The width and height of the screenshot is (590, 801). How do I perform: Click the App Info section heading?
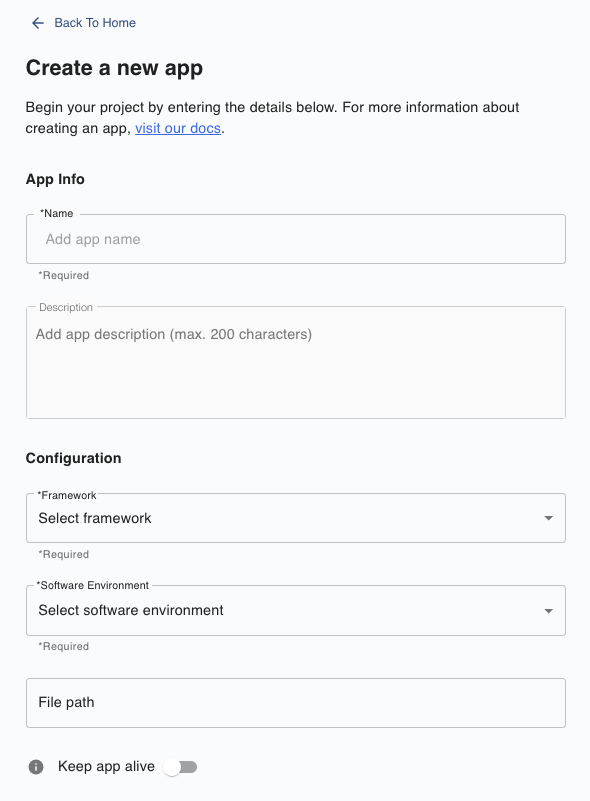[55, 179]
